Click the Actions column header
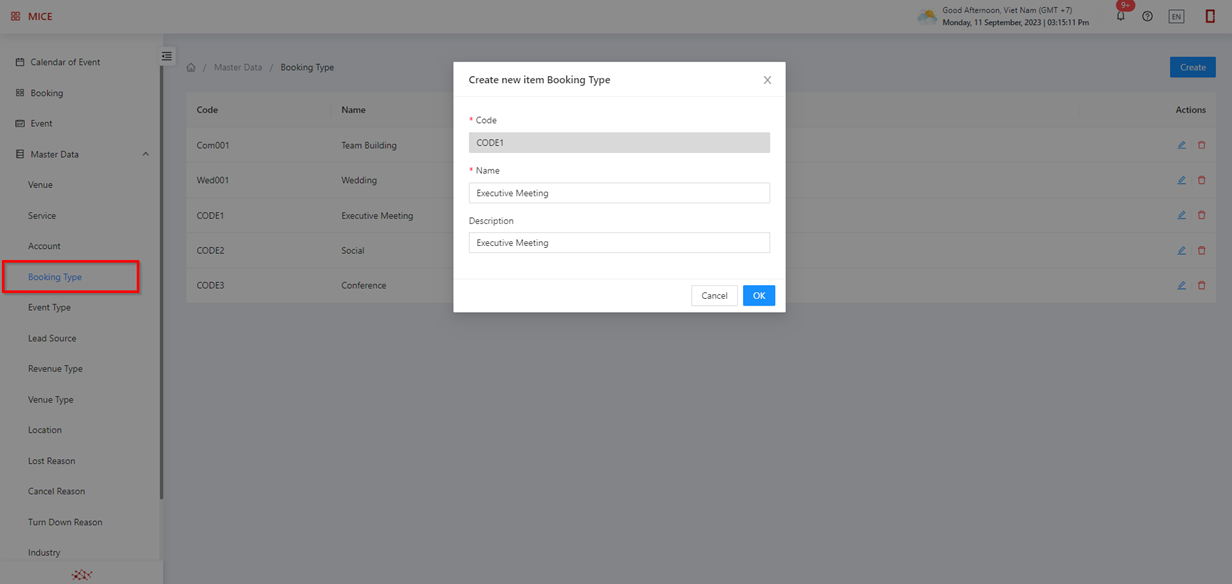 click(1191, 110)
